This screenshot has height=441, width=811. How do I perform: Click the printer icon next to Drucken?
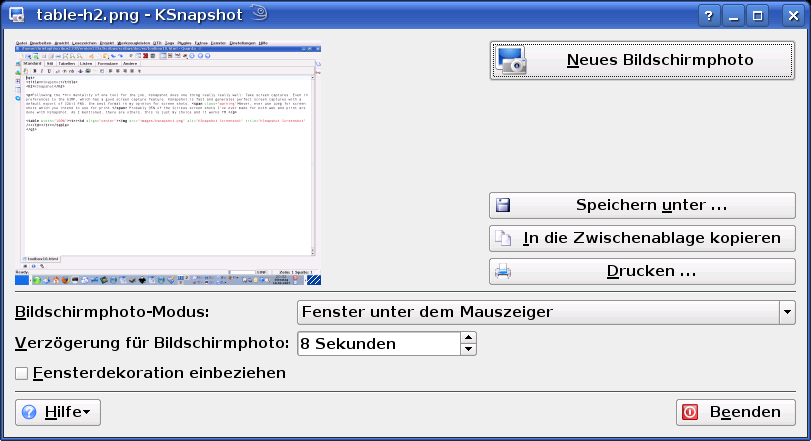point(504,271)
